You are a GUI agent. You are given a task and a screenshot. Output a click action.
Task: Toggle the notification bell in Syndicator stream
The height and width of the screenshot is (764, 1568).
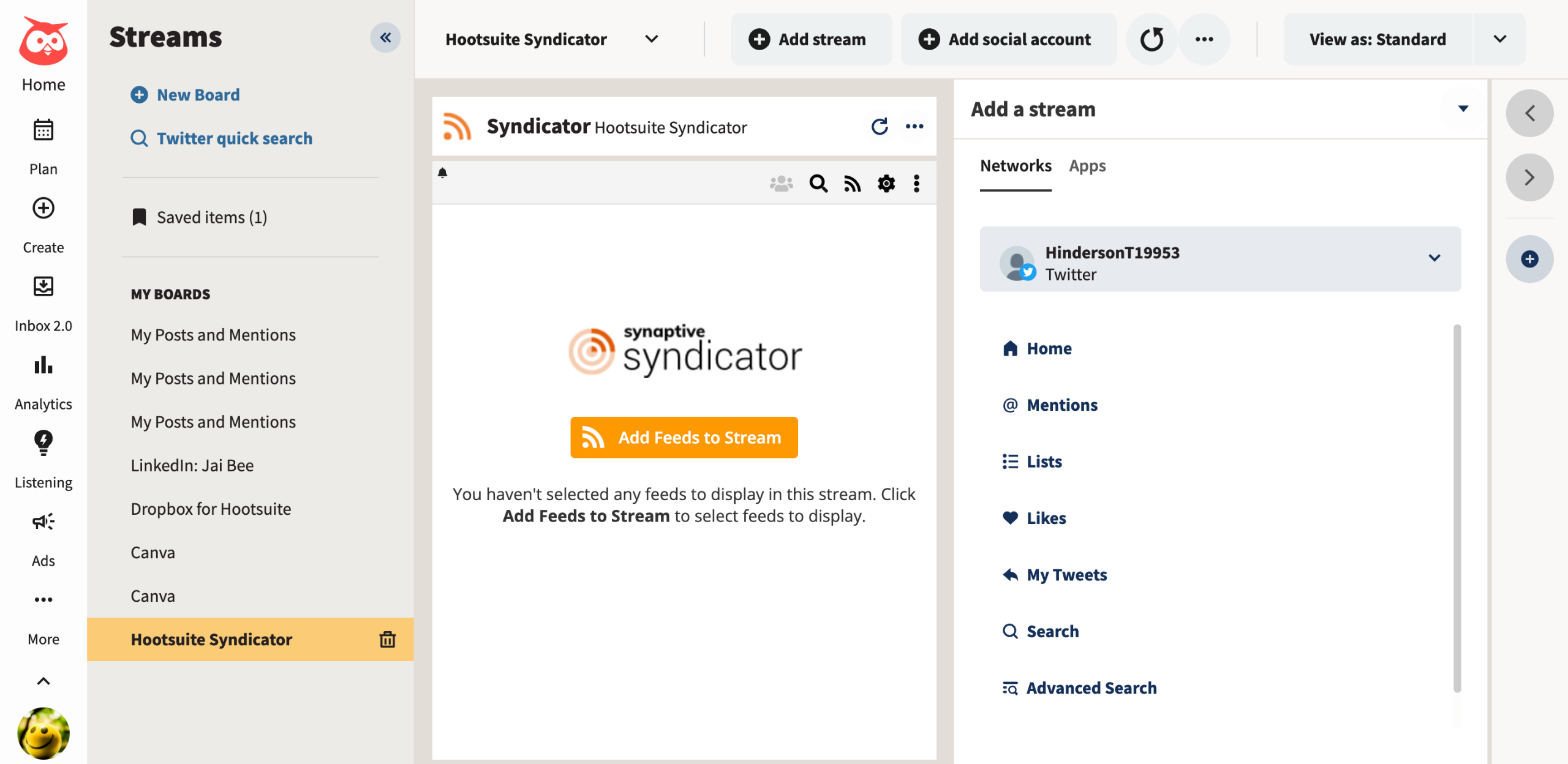coord(442,173)
